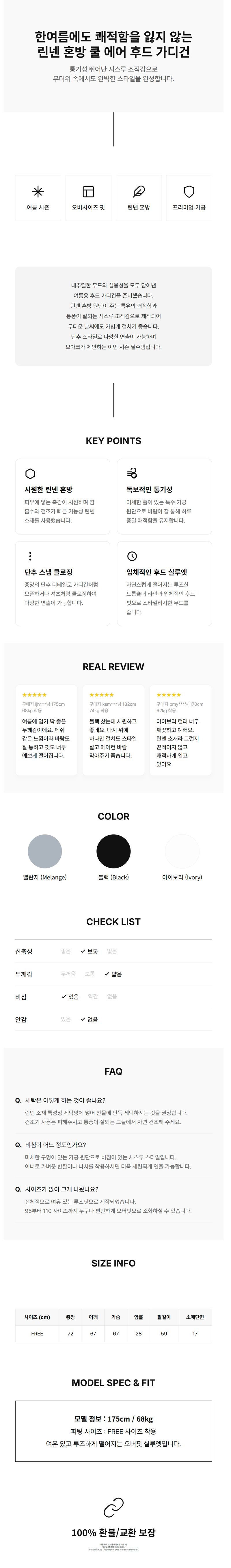Viewport: 231px width, 1568px height.
Task: Choose the 멜란지 (Melange) gray color swatch
Action: tap(44, 851)
